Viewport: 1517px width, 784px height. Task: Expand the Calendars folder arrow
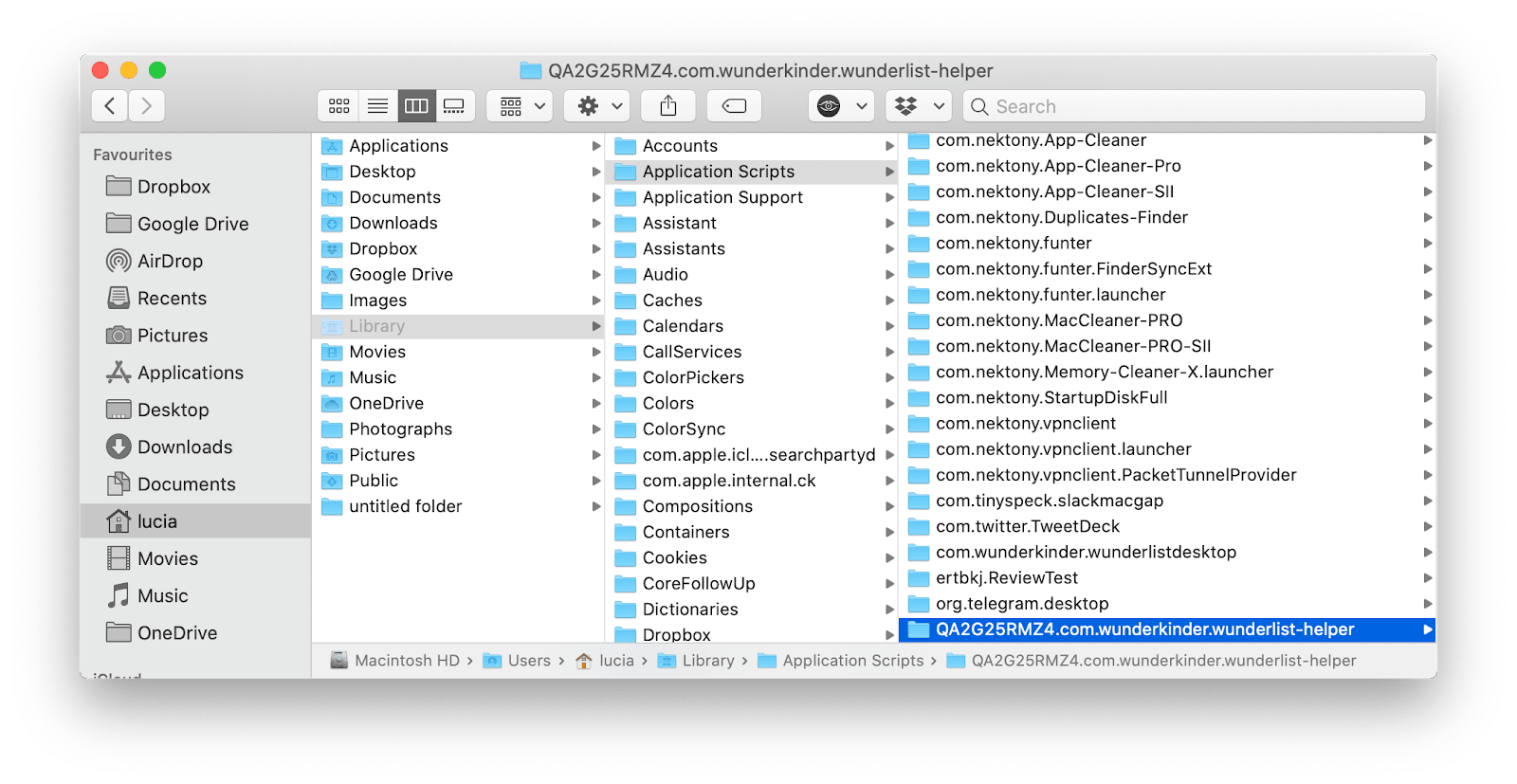pos(889,326)
